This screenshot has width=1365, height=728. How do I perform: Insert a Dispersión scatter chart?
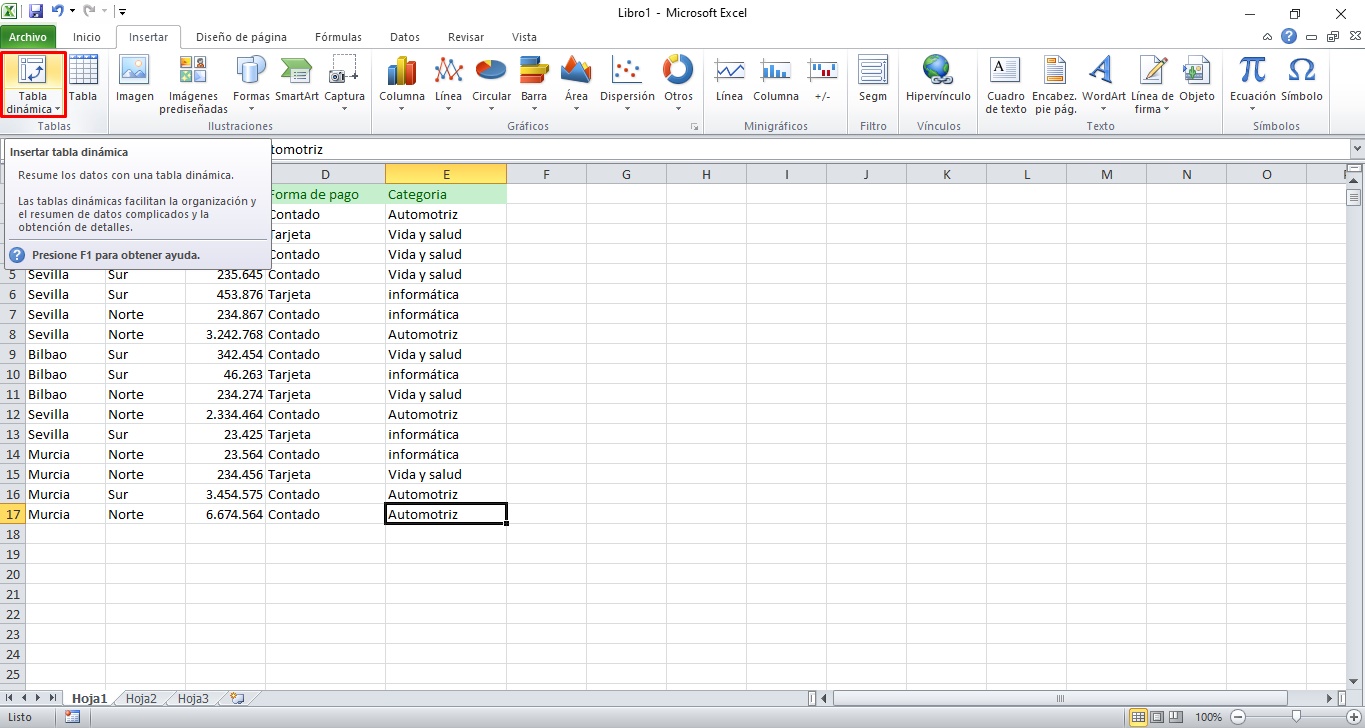627,85
